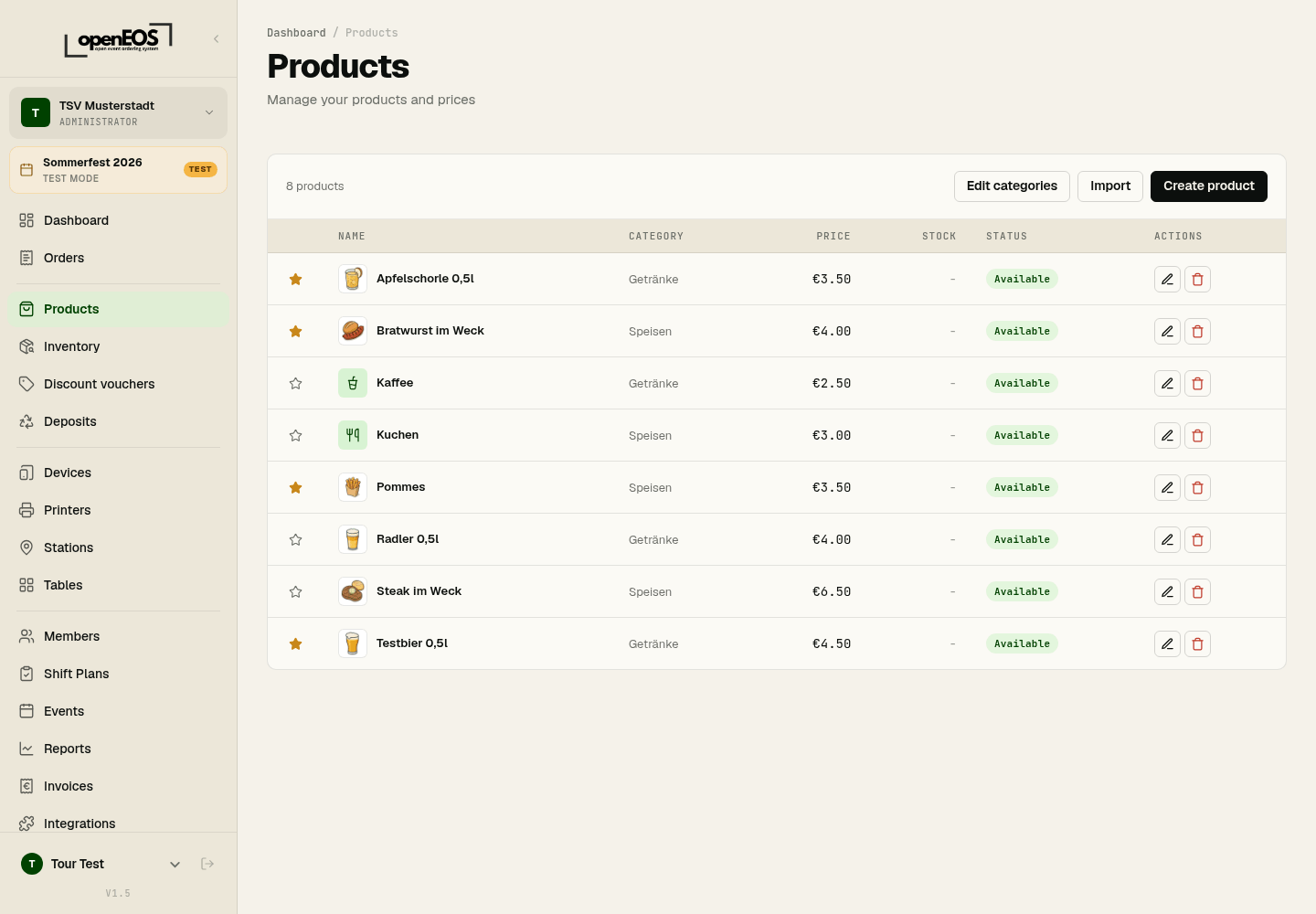Open the Reports page
This screenshot has height=914, width=1316.
click(118, 749)
